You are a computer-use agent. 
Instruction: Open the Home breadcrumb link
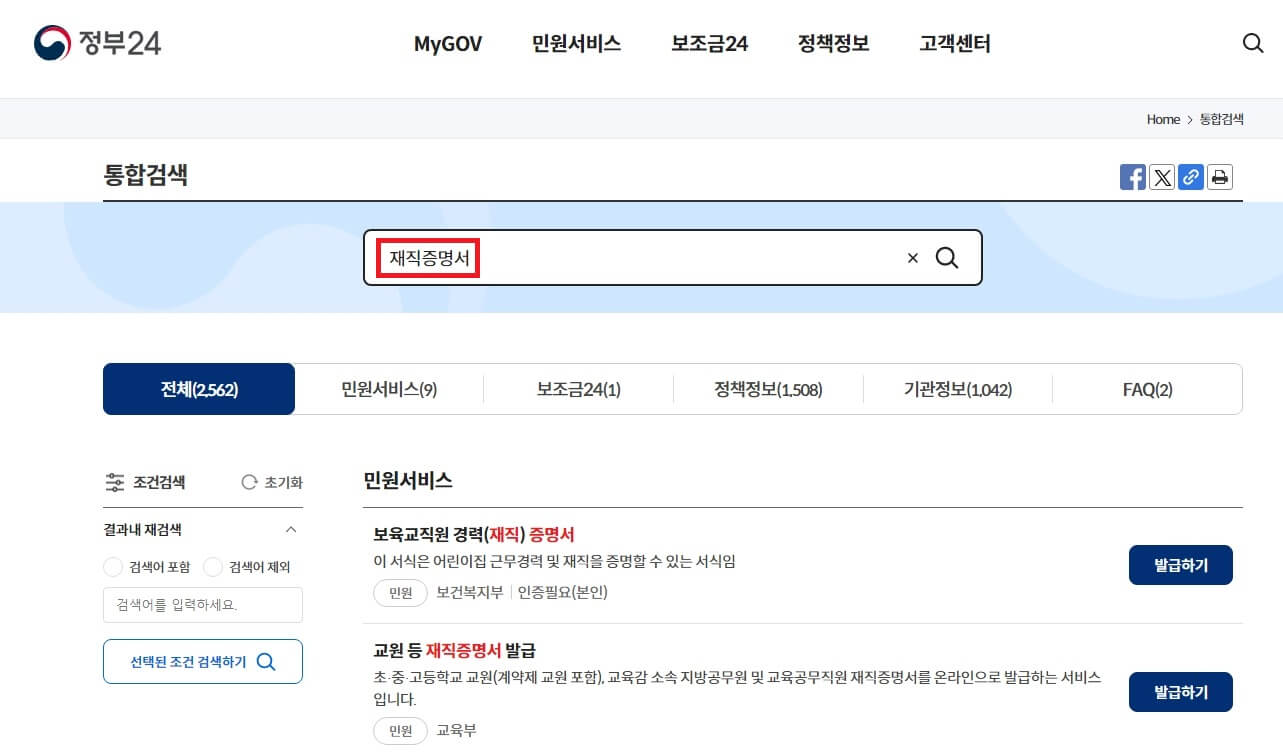(1163, 119)
